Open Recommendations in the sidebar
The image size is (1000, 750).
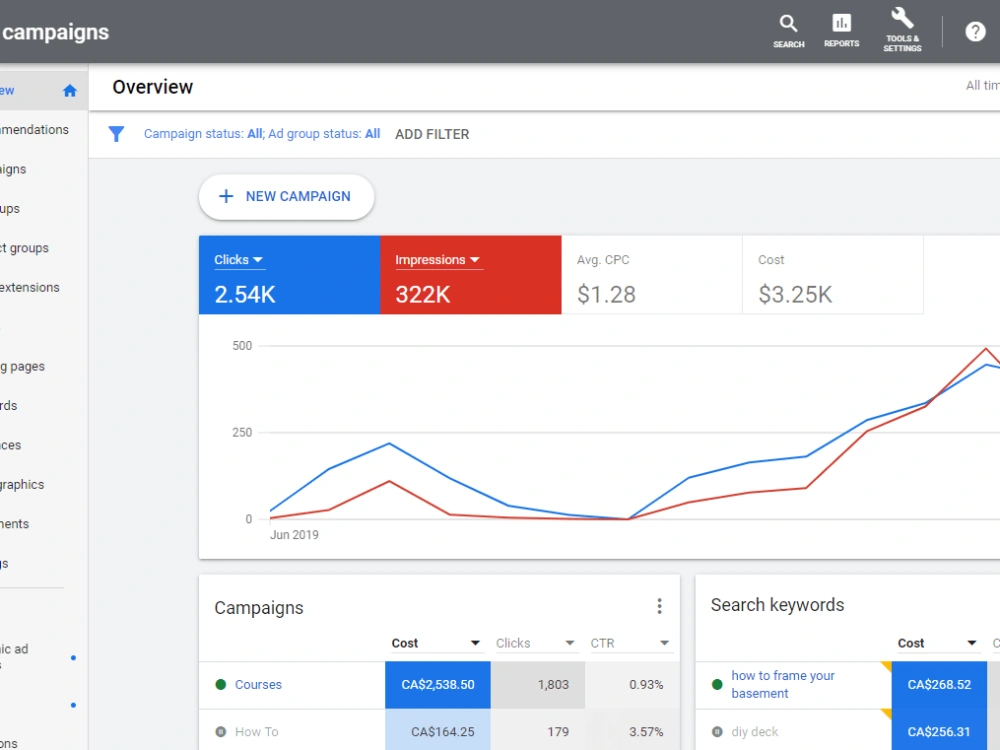[34, 129]
